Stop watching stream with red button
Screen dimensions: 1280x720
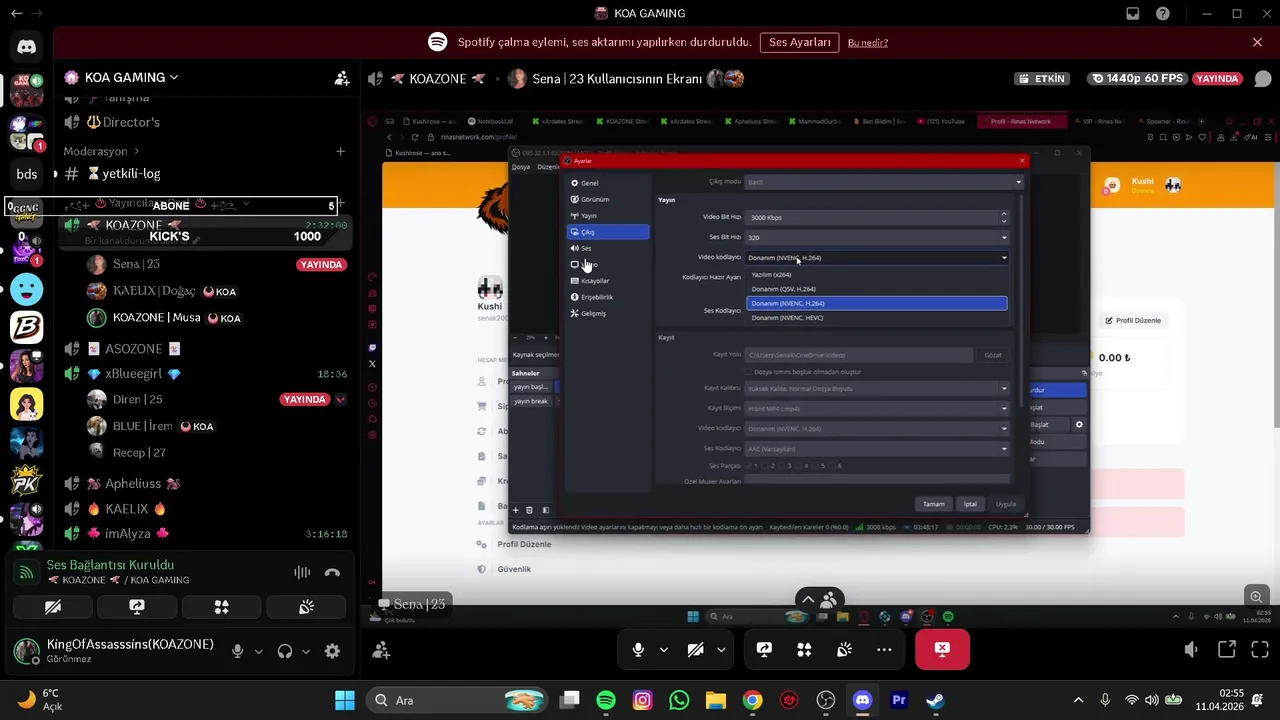(x=942, y=650)
